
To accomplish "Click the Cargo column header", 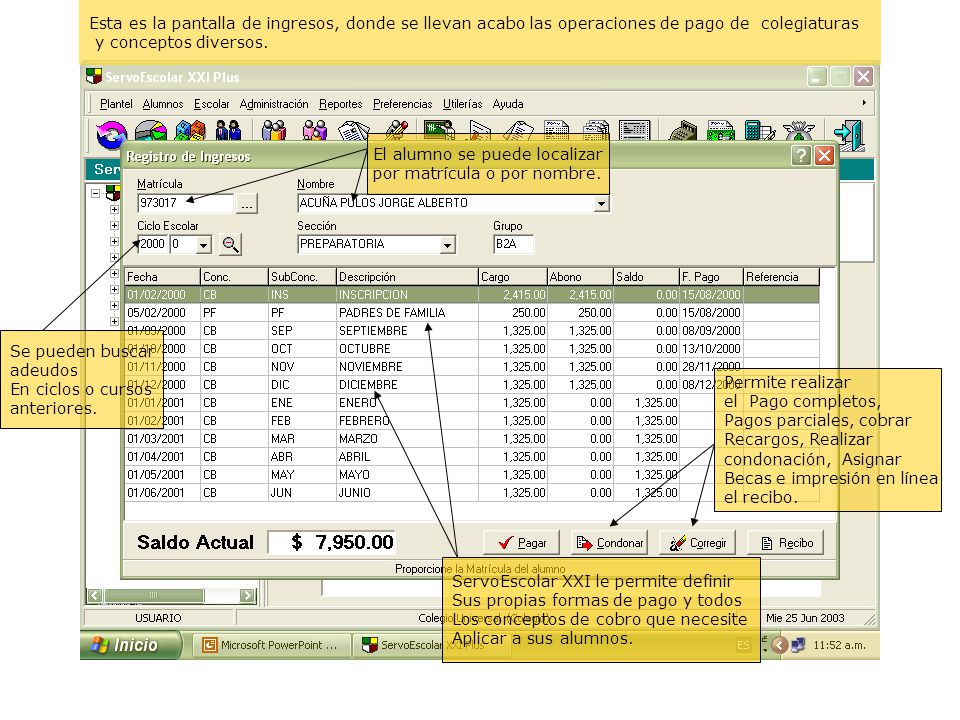I will click(x=512, y=277).
